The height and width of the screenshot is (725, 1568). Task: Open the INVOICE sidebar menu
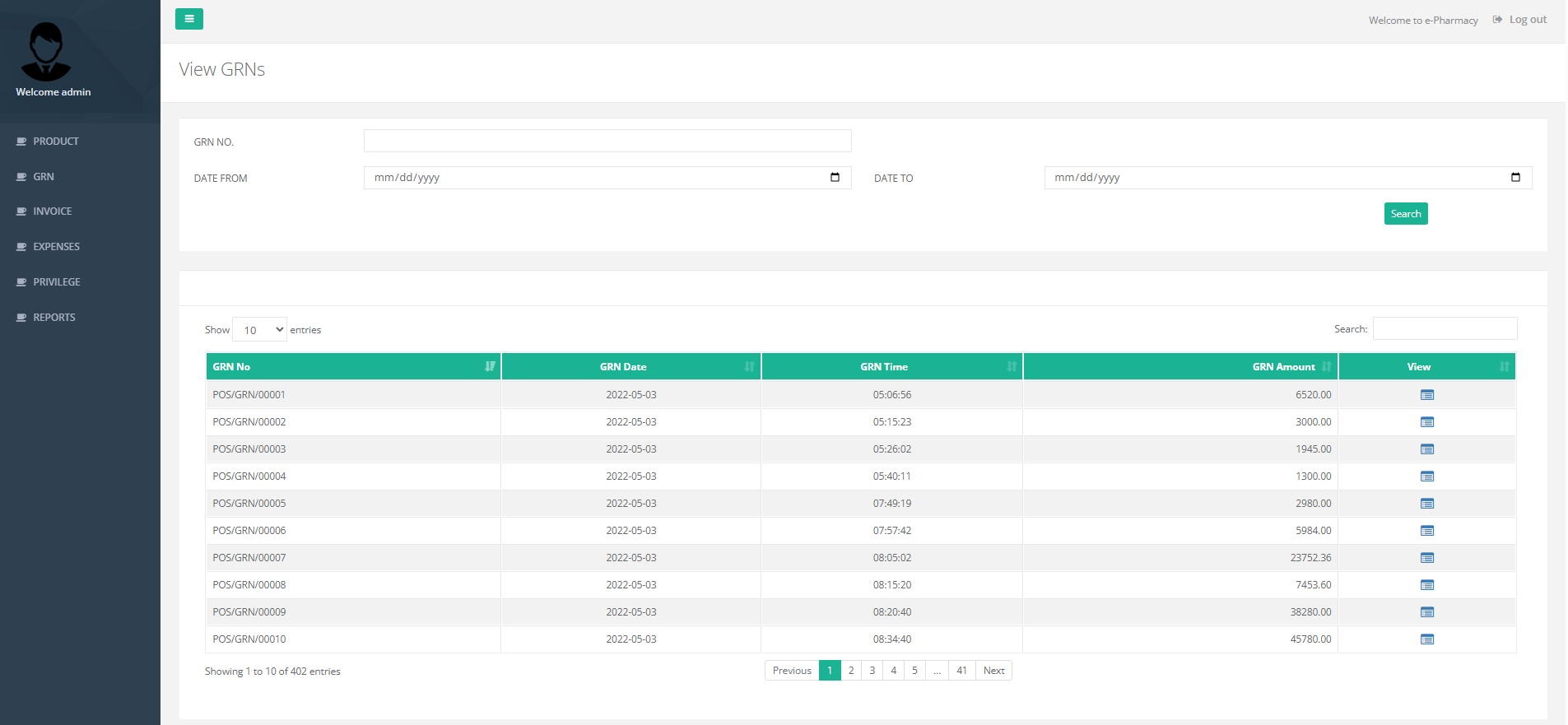tap(53, 211)
